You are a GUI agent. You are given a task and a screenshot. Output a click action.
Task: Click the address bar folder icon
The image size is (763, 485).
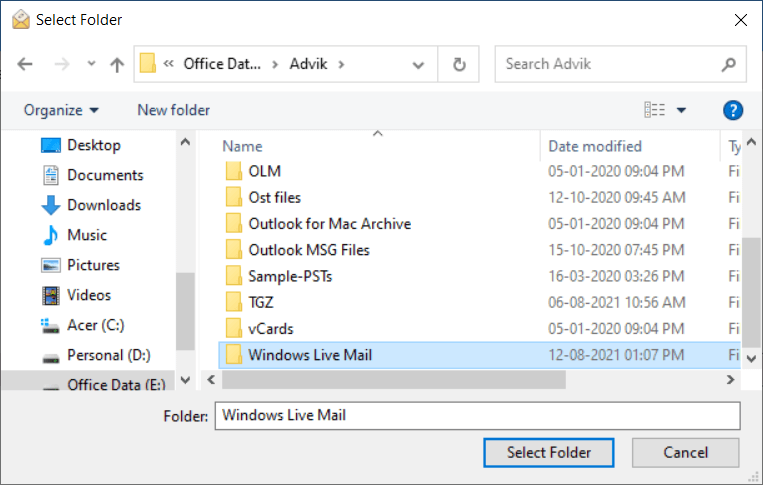click(147, 64)
